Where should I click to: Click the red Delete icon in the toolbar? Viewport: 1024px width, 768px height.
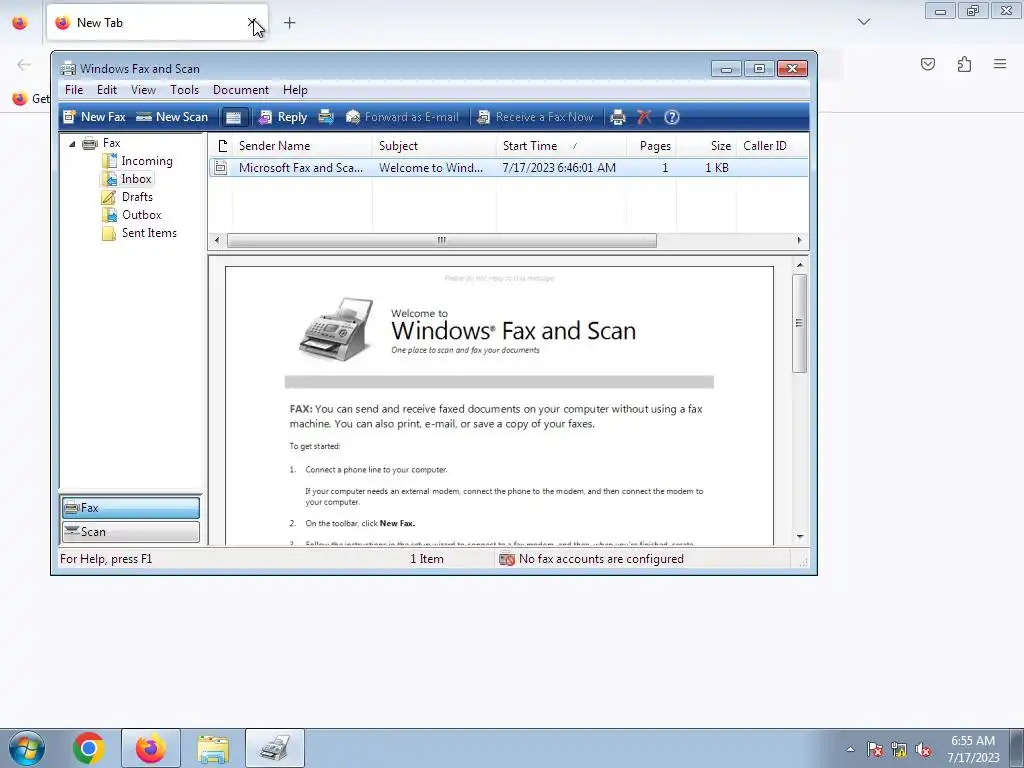(x=644, y=117)
